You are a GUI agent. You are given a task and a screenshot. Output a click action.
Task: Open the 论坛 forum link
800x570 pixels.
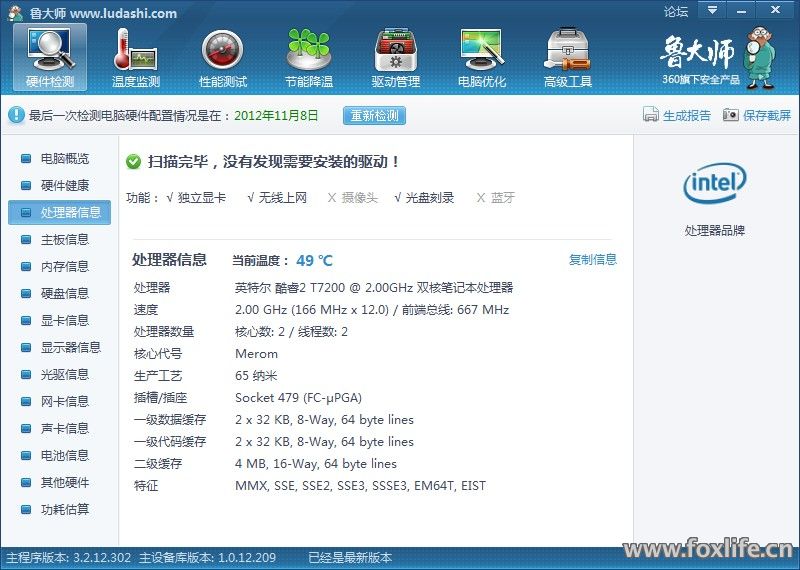(x=676, y=12)
